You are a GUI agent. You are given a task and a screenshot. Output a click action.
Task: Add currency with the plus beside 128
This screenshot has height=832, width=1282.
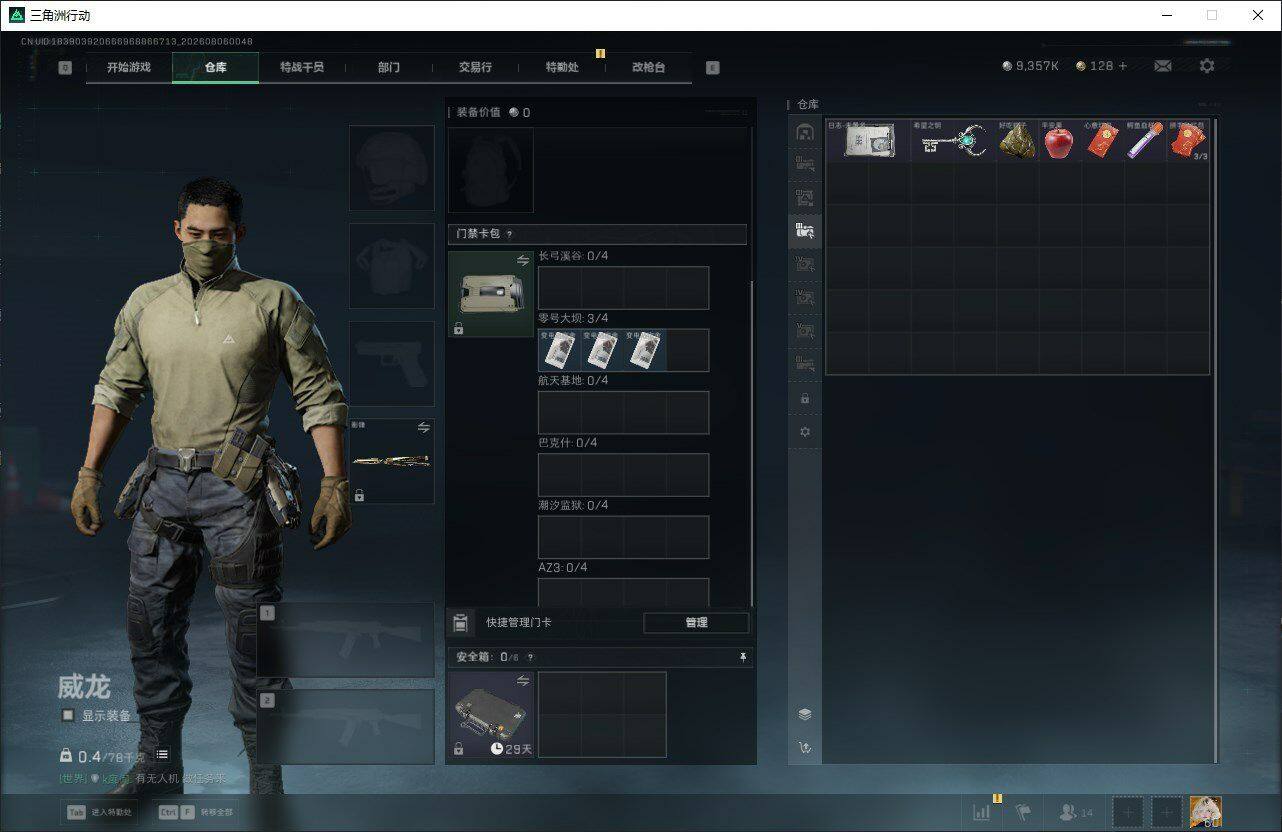pos(1123,66)
